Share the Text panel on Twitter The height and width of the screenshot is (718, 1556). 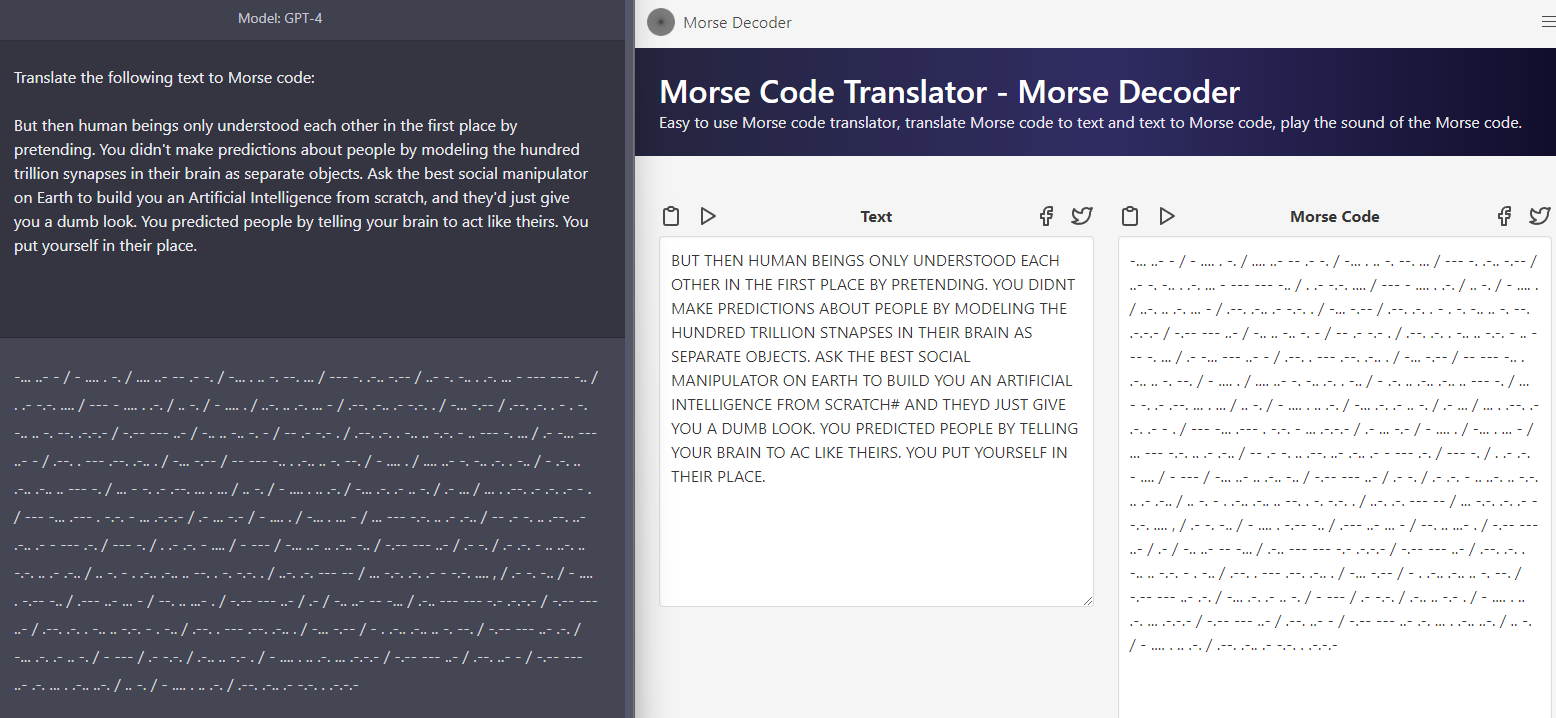click(x=1082, y=216)
